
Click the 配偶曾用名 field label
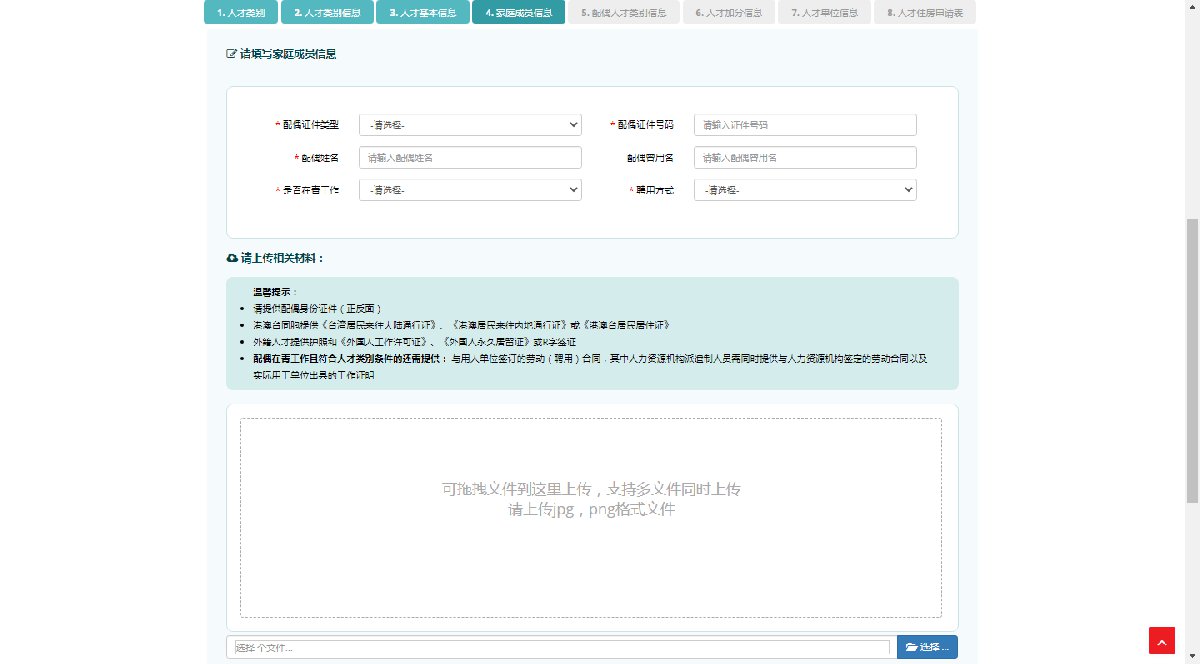click(x=651, y=158)
